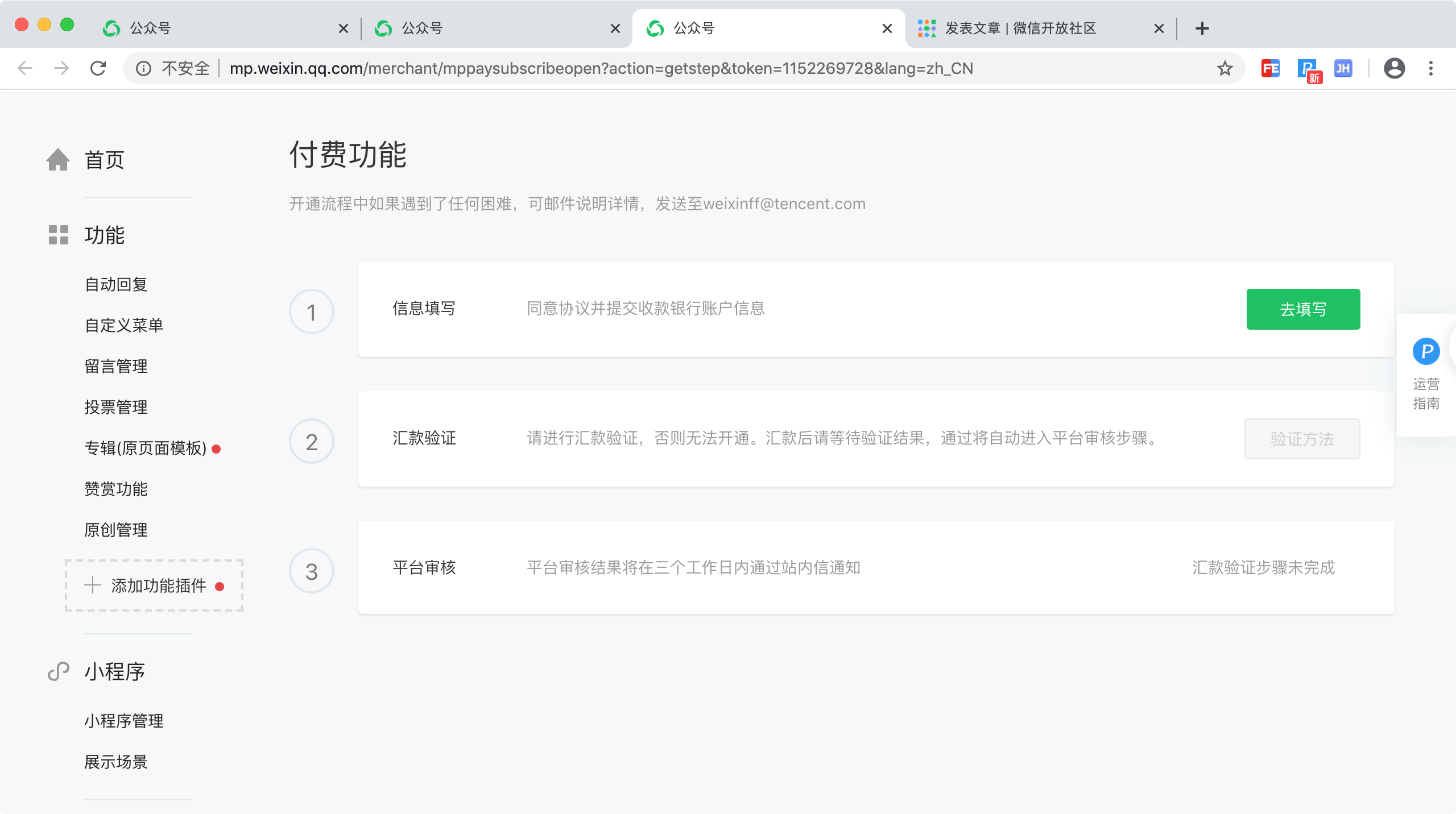1456x814 pixels.
Task: Open the blue P 运营指南 icon
Action: tap(1426, 352)
